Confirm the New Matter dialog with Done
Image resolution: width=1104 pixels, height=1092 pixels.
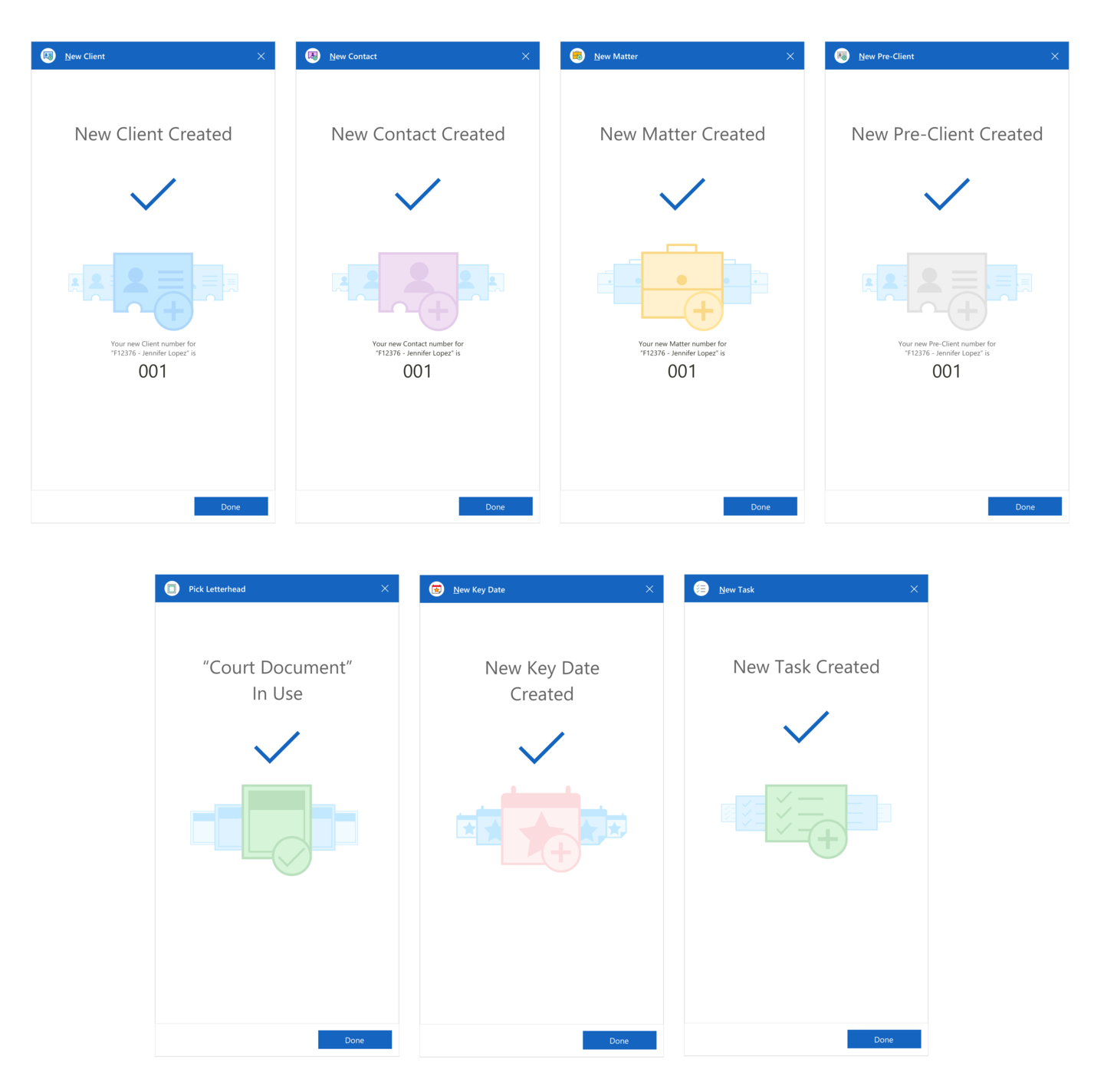pos(760,507)
